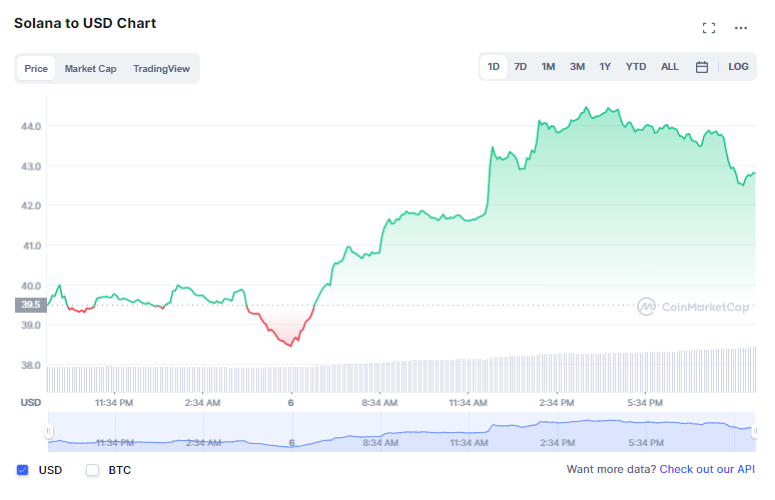The width and height of the screenshot is (775, 500).
Task: Select the 7D time range
Action: [x=520, y=67]
